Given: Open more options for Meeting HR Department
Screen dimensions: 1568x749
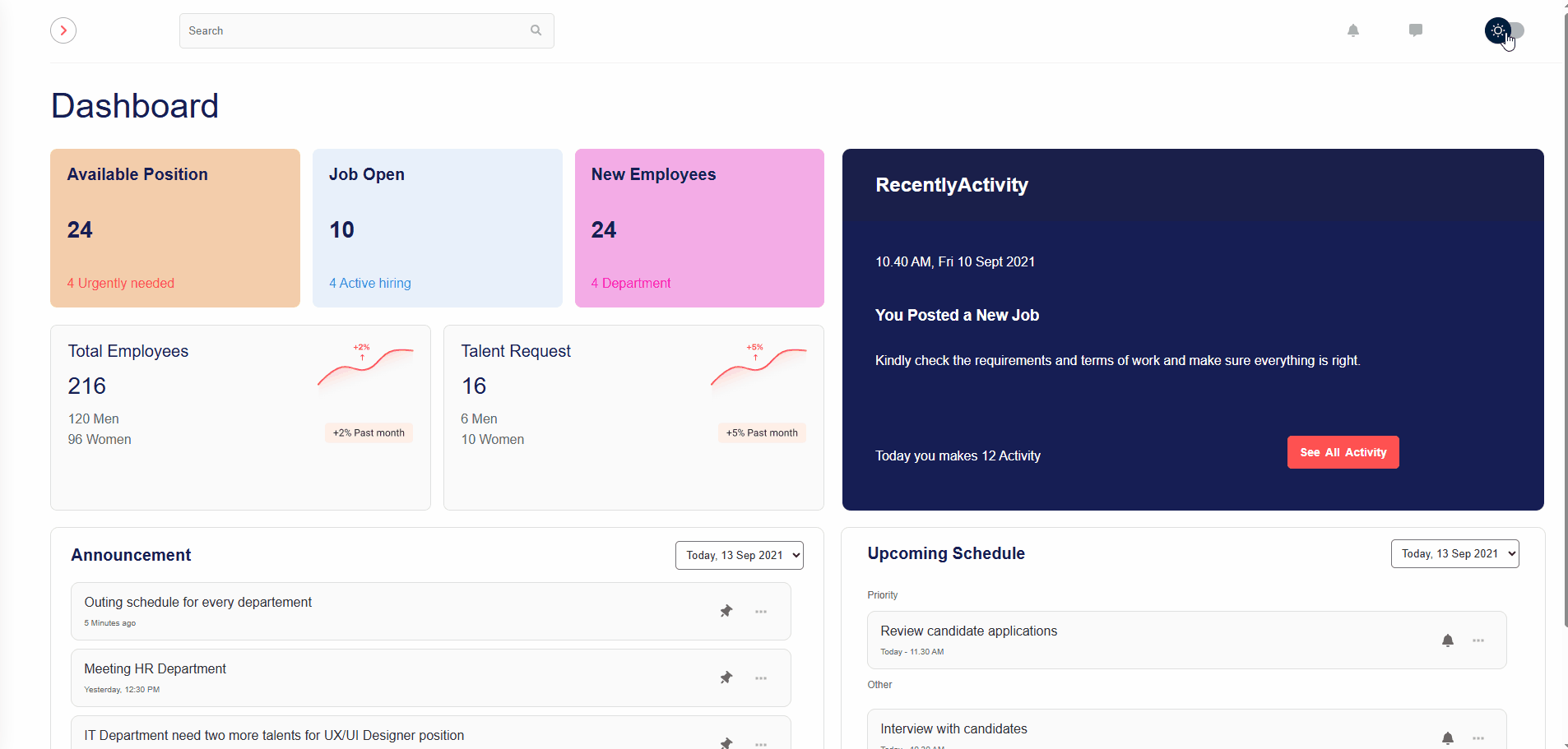Looking at the screenshot, I should pyautogui.click(x=761, y=678).
